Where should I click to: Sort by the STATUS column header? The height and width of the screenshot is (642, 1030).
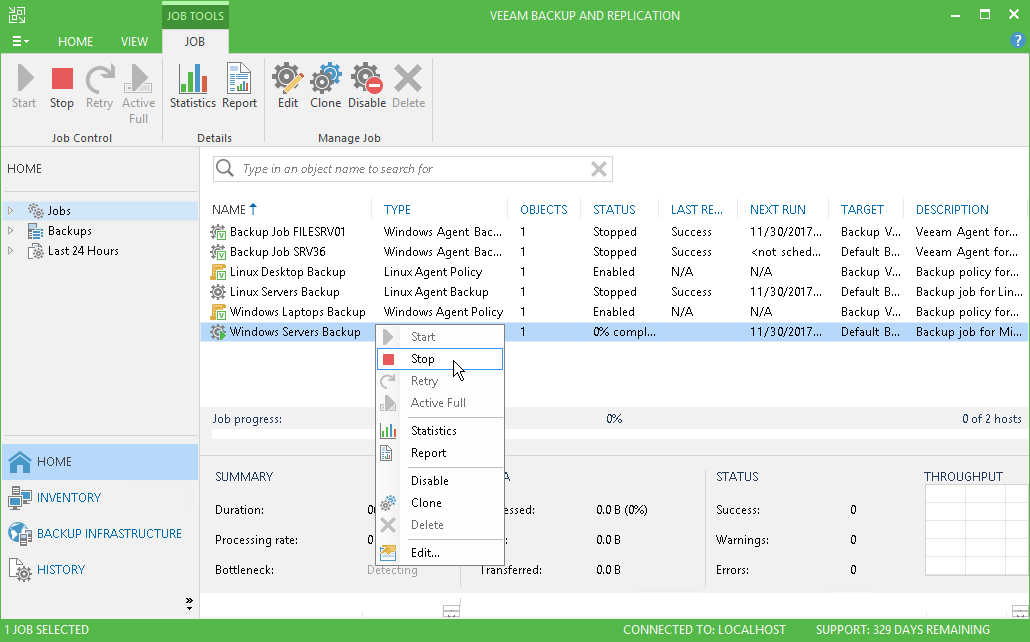[x=614, y=210]
